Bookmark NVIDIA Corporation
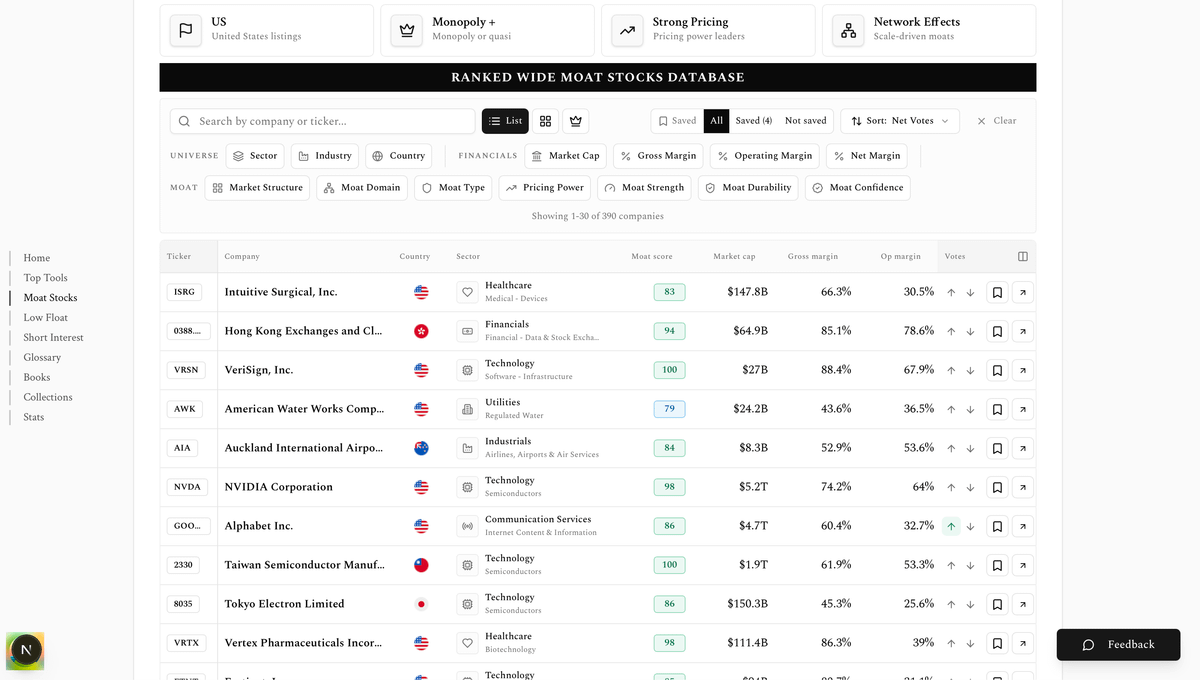The width and height of the screenshot is (1200, 680). [997, 487]
